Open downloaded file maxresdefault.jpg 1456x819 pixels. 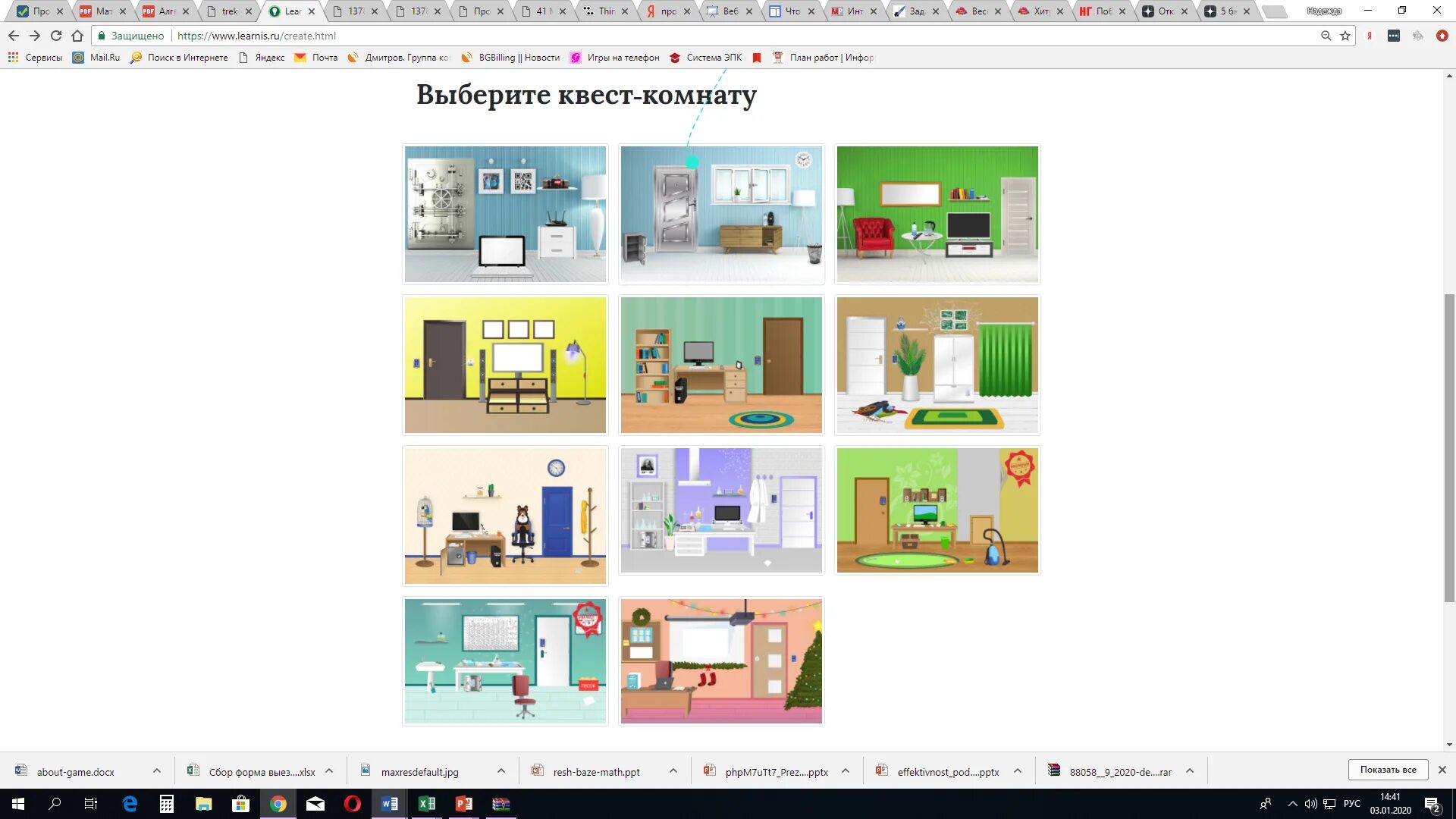(x=419, y=772)
